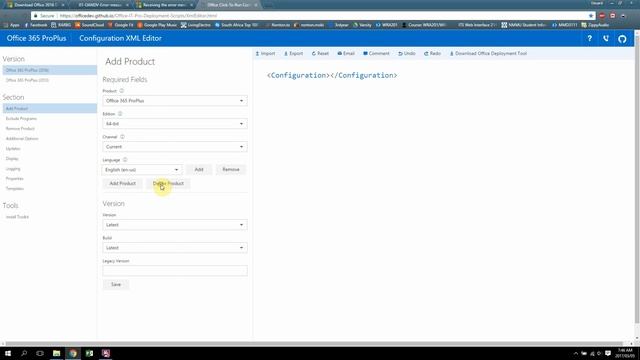Bookmark page with star icon
This screenshot has height=360, width=640.
591,16
